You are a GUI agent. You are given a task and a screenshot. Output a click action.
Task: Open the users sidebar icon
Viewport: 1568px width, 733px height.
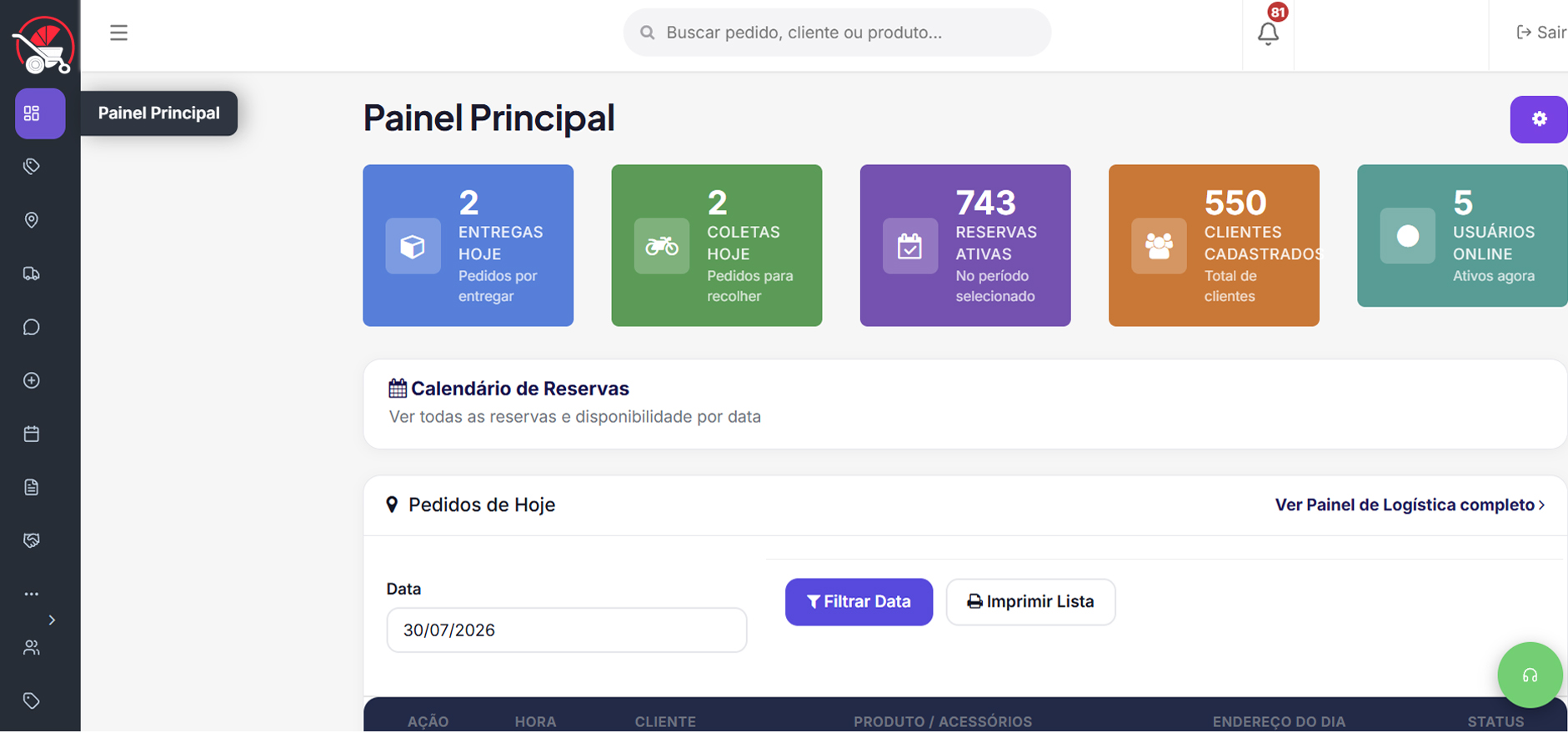coord(32,647)
